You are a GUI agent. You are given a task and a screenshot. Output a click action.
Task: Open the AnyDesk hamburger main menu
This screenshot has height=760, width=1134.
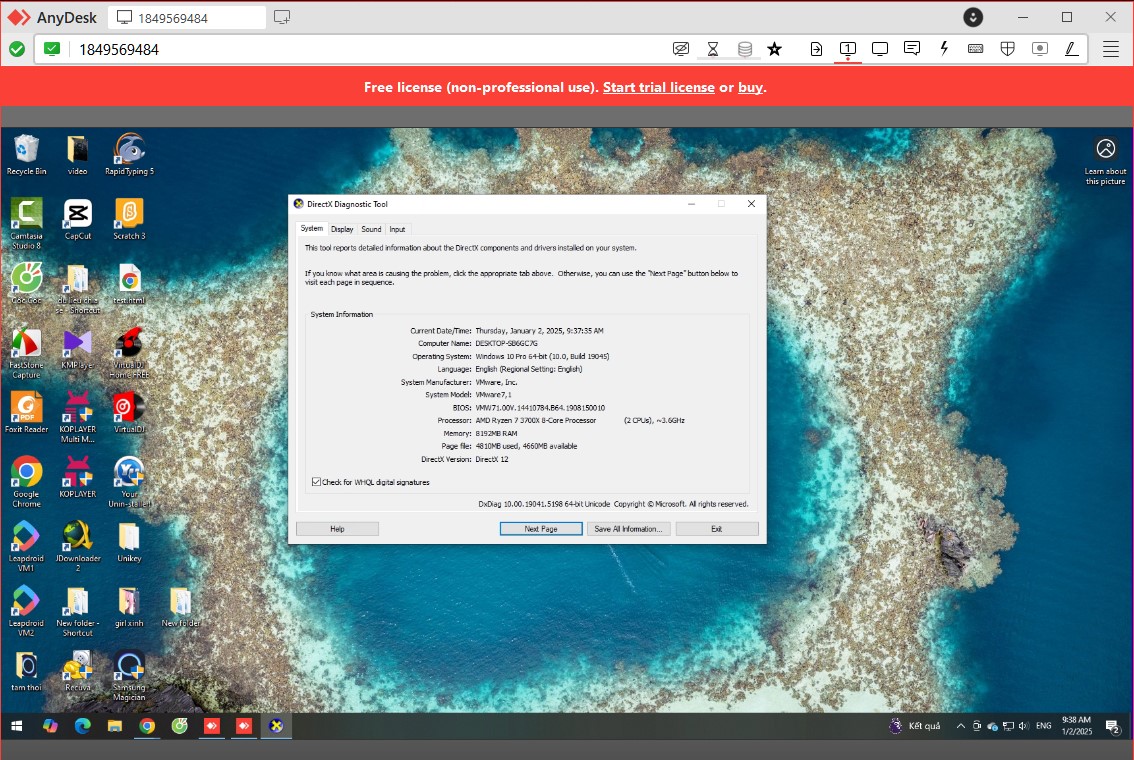pyautogui.click(x=1110, y=49)
